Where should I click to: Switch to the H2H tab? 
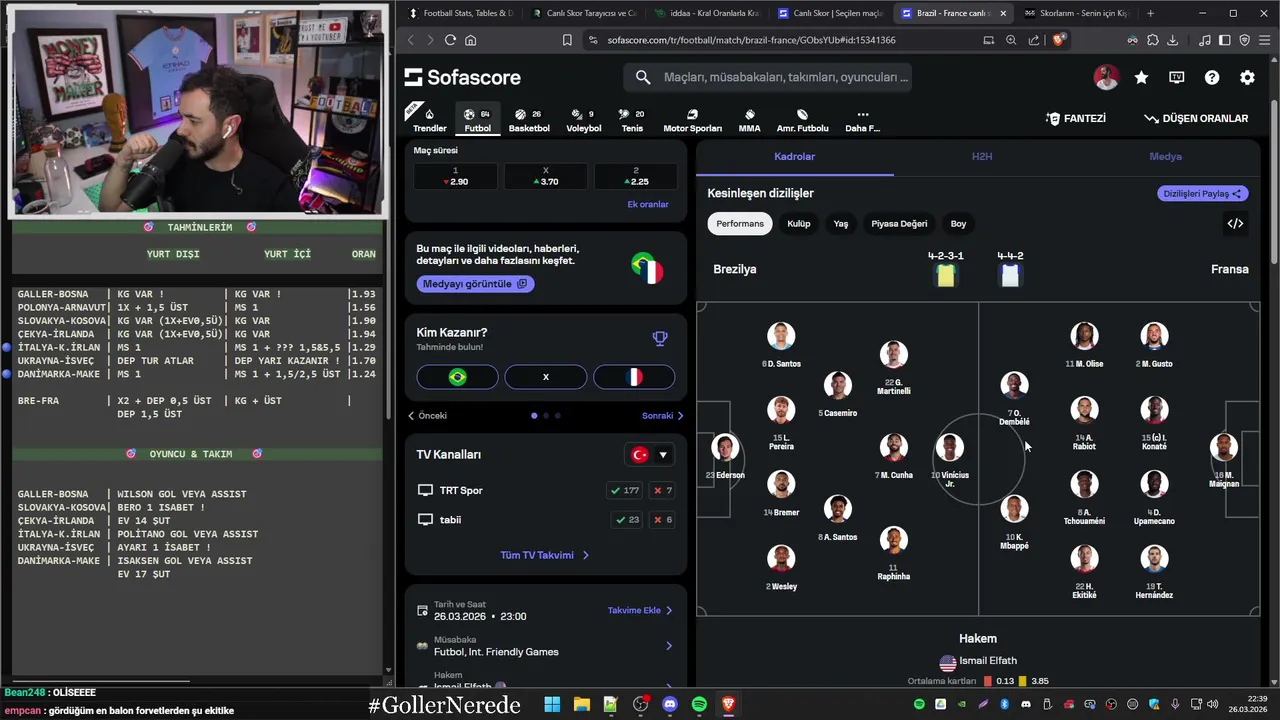click(x=982, y=157)
